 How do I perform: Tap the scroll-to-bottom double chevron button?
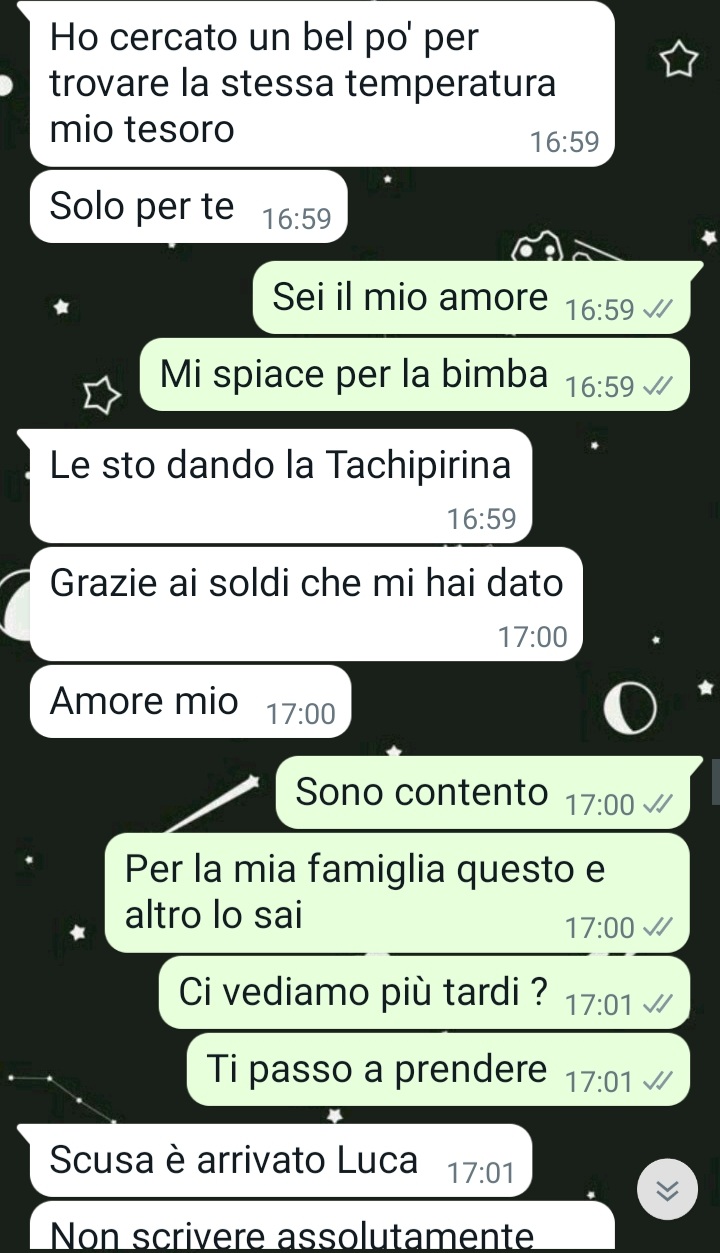668,1189
